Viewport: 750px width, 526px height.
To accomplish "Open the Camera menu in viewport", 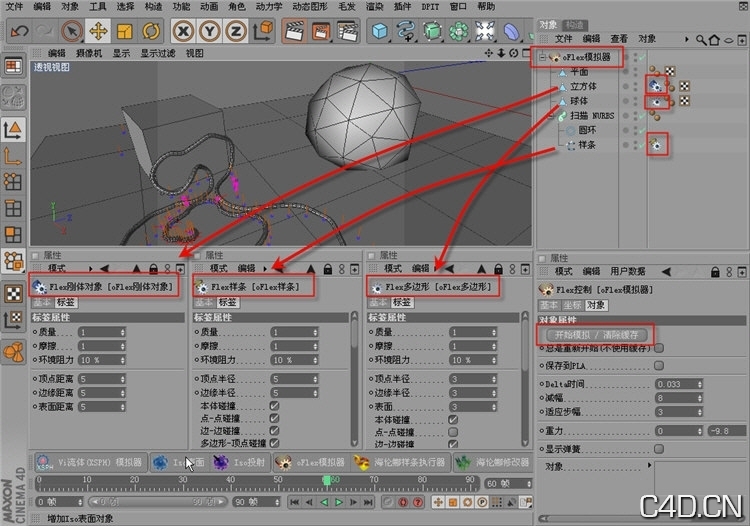I will [89, 53].
